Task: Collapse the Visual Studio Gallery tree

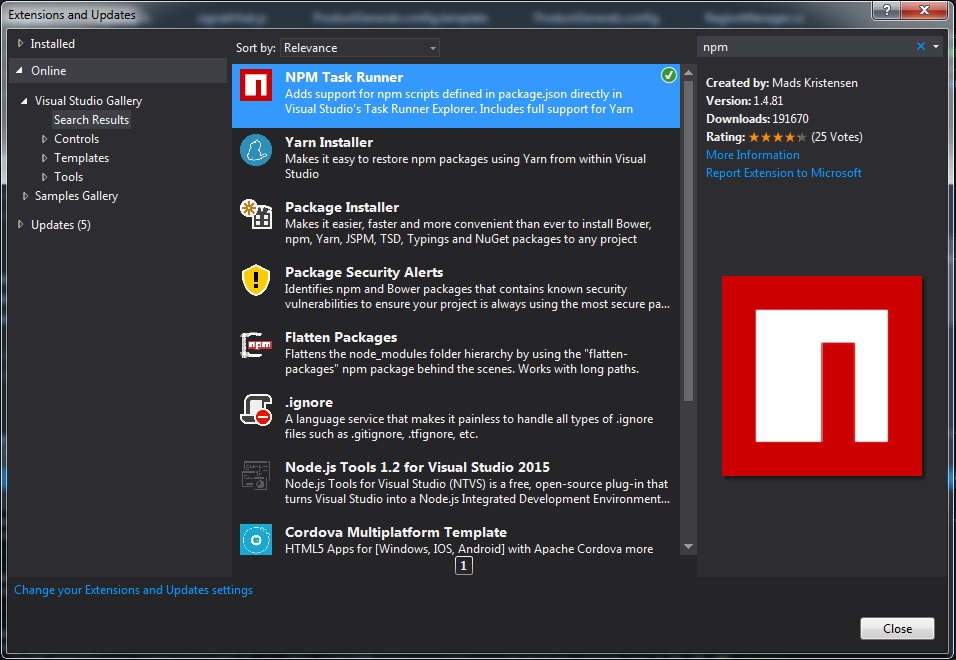Action: coord(24,100)
